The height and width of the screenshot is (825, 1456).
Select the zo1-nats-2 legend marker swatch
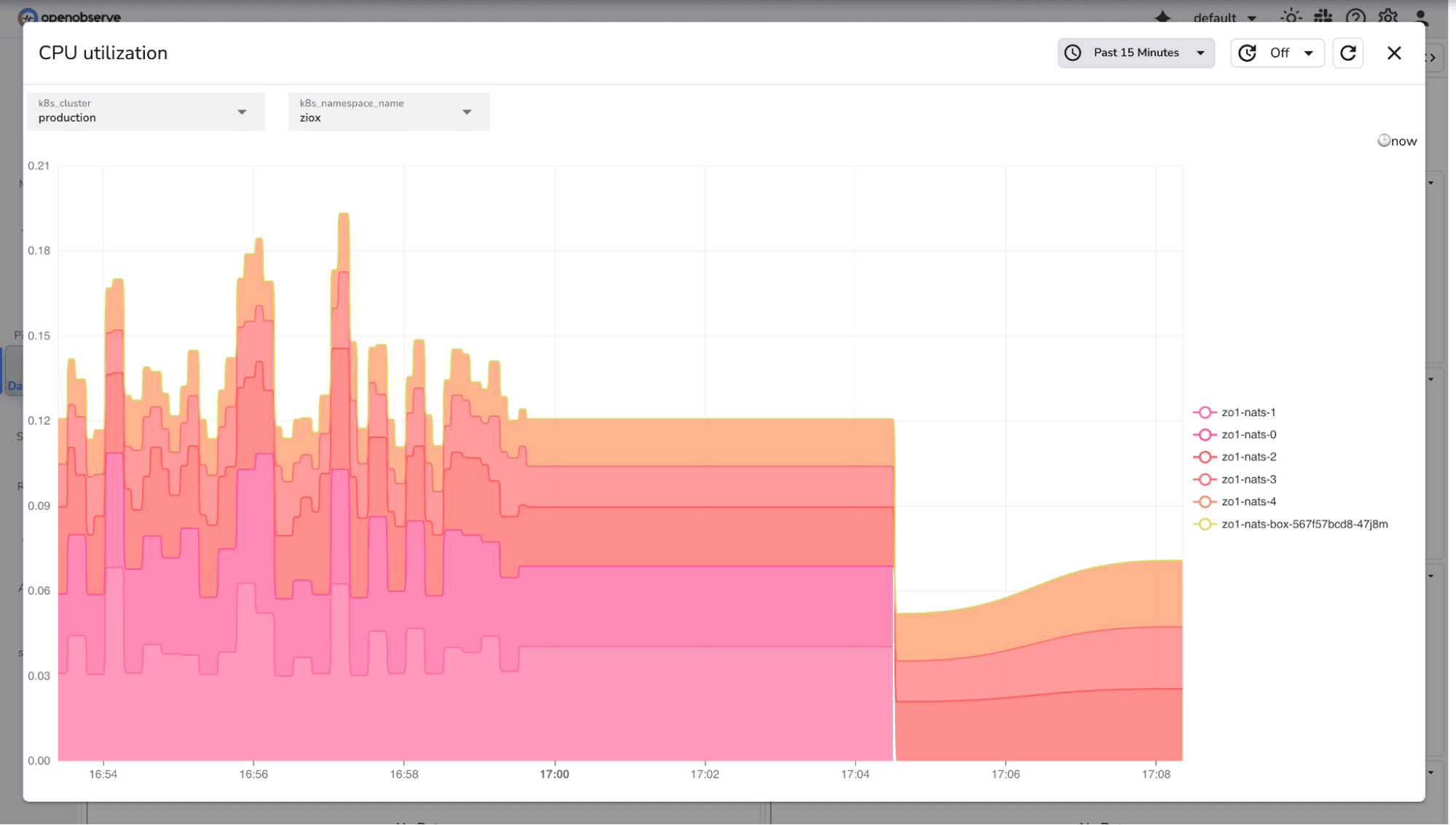point(1207,456)
